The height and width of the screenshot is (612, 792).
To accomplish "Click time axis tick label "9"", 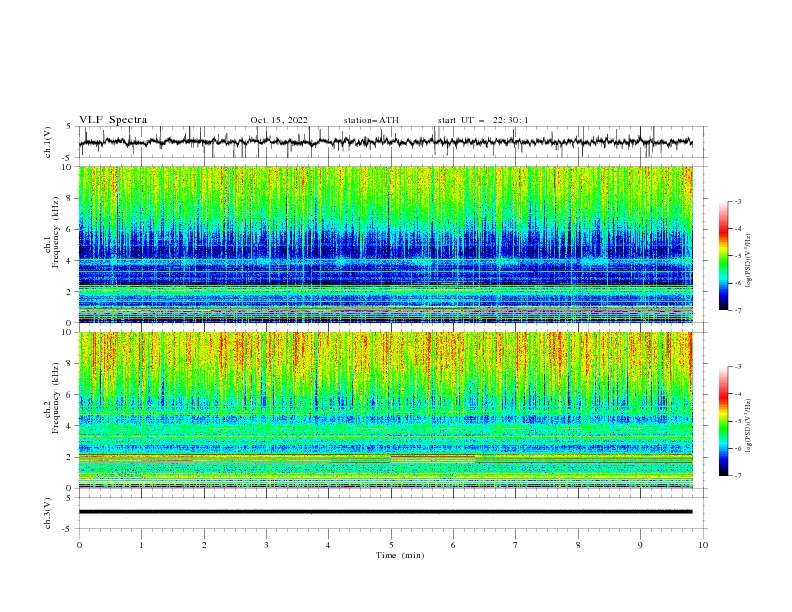I will point(640,545).
